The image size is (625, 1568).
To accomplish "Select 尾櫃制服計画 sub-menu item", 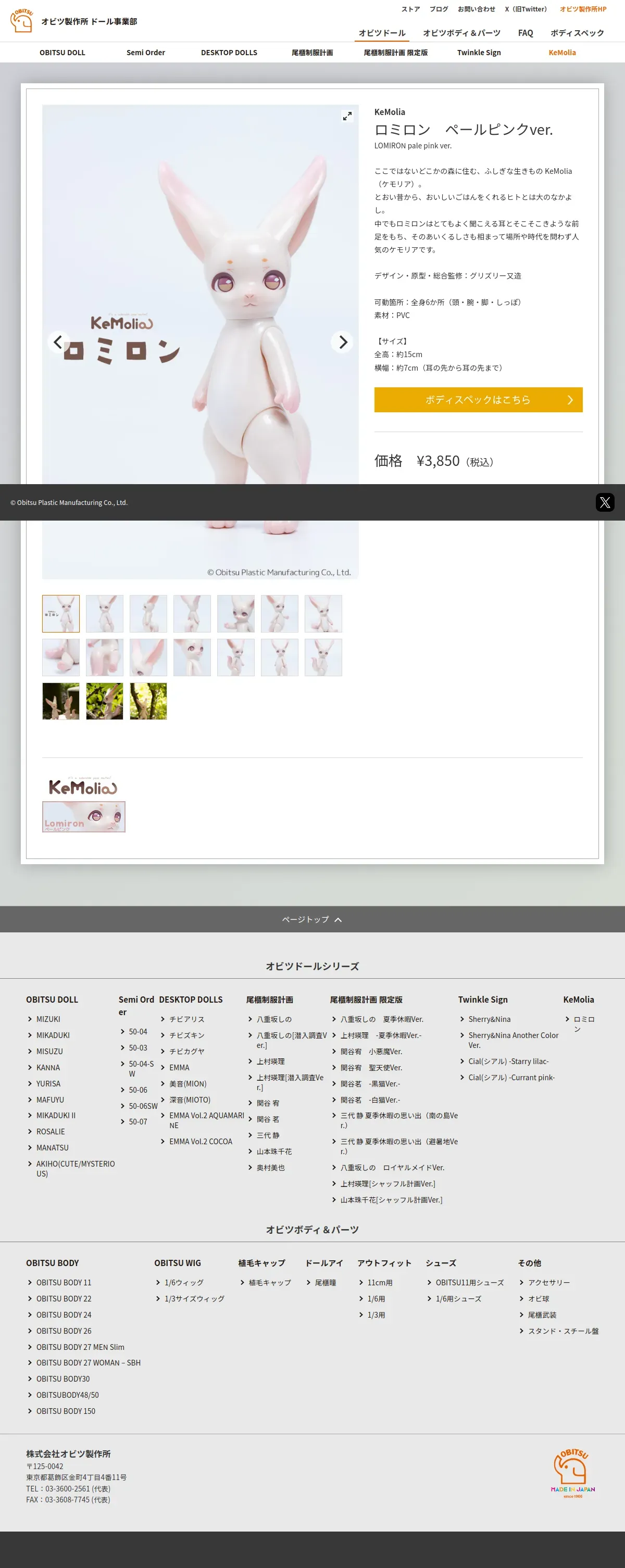I will coord(312,53).
